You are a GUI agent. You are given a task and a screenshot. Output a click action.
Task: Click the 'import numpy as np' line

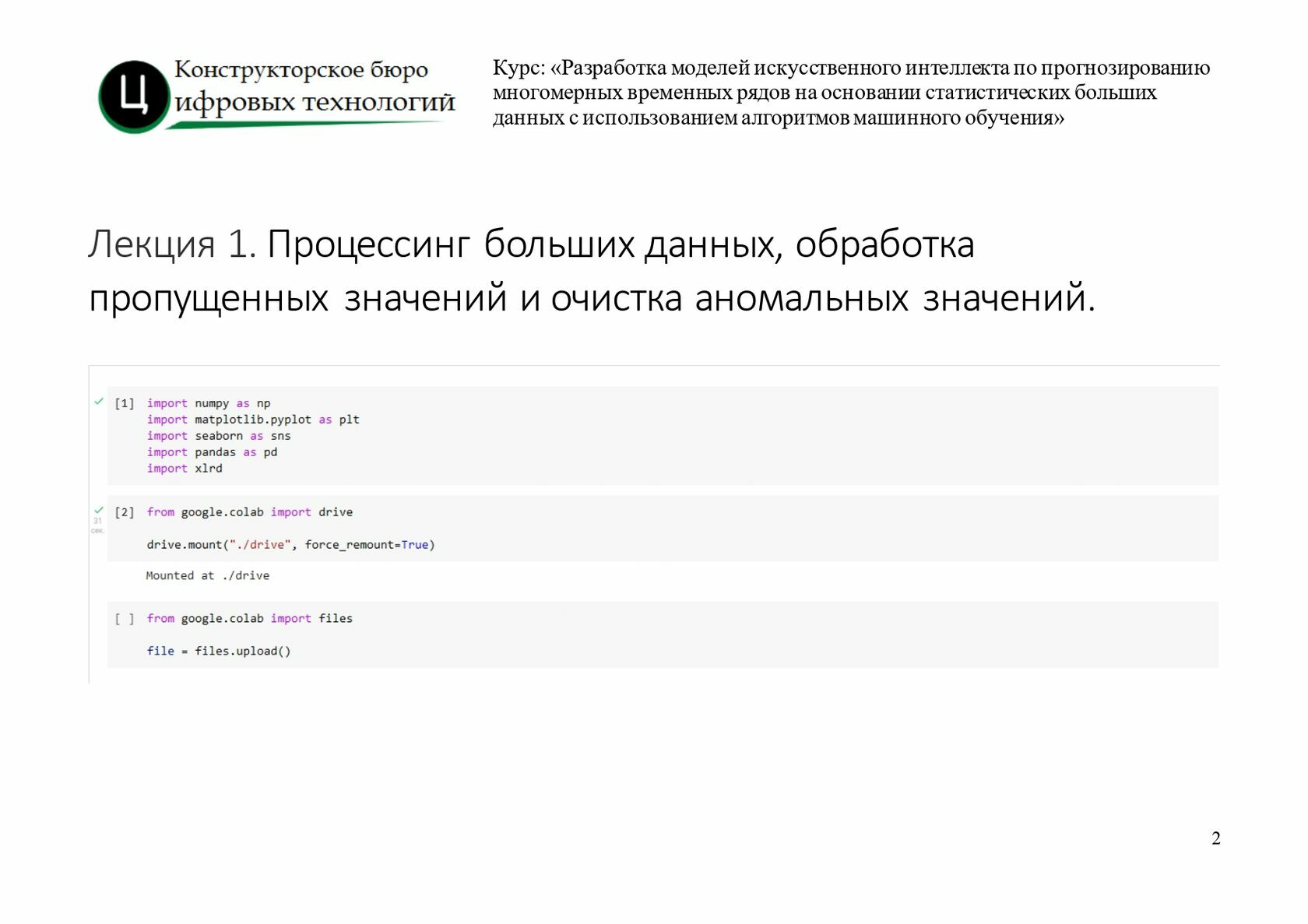coord(209,403)
